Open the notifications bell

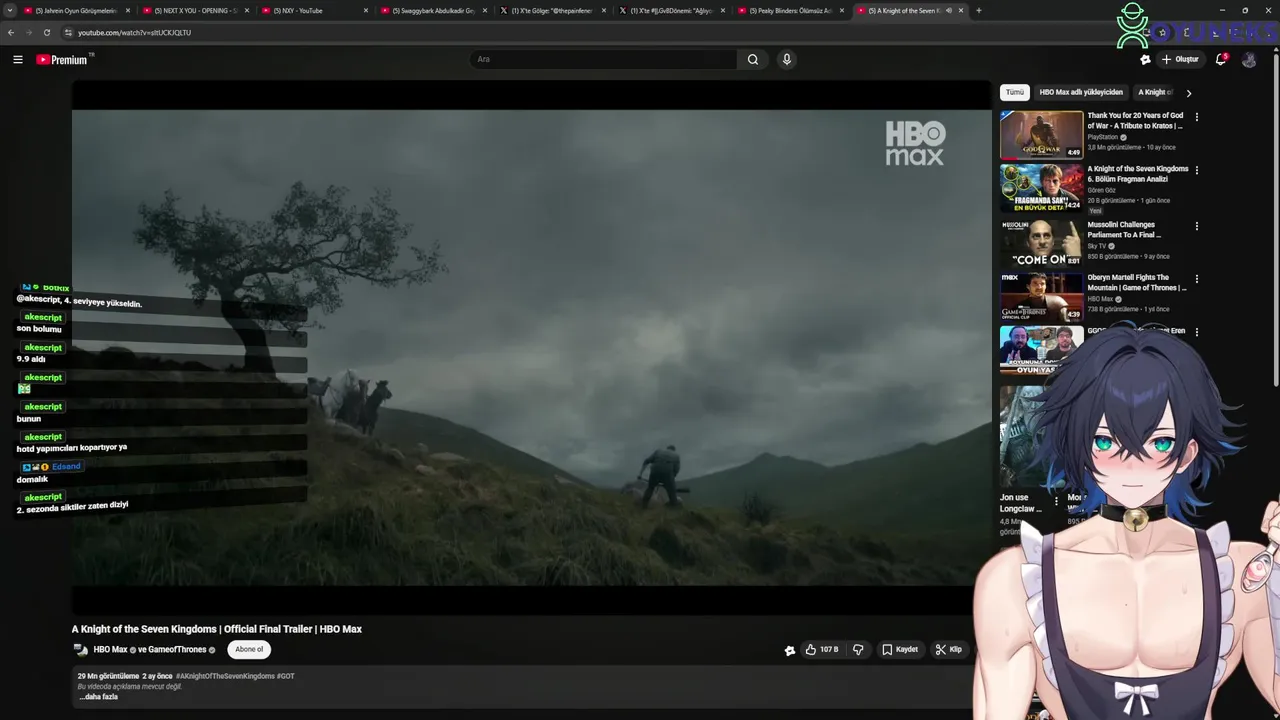pos(1221,59)
